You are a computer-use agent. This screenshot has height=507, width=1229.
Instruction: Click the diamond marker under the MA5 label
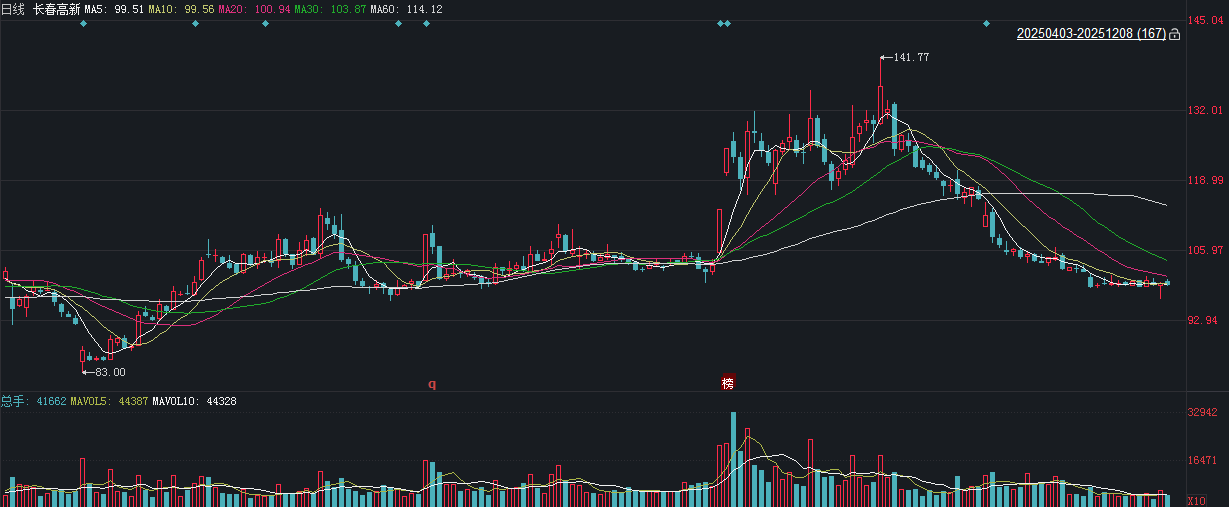pyautogui.click(x=83, y=23)
